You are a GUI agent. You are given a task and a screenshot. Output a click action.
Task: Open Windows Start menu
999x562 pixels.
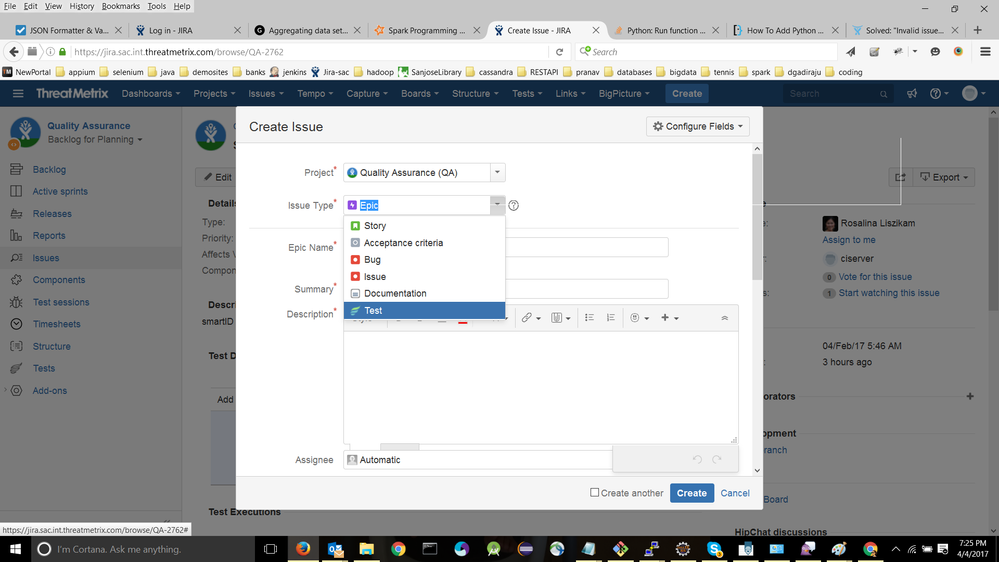15,549
